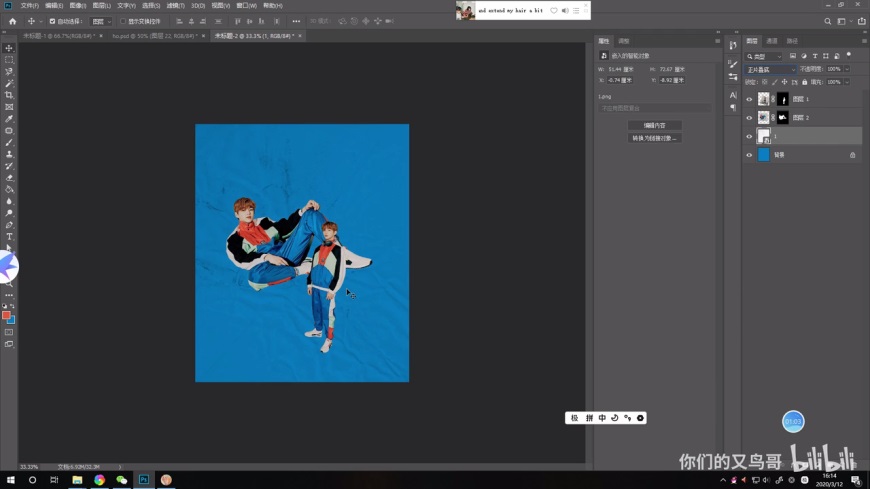Select the Magic Wand tool
Viewport: 870px width, 489px height.
click(x=9, y=83)
